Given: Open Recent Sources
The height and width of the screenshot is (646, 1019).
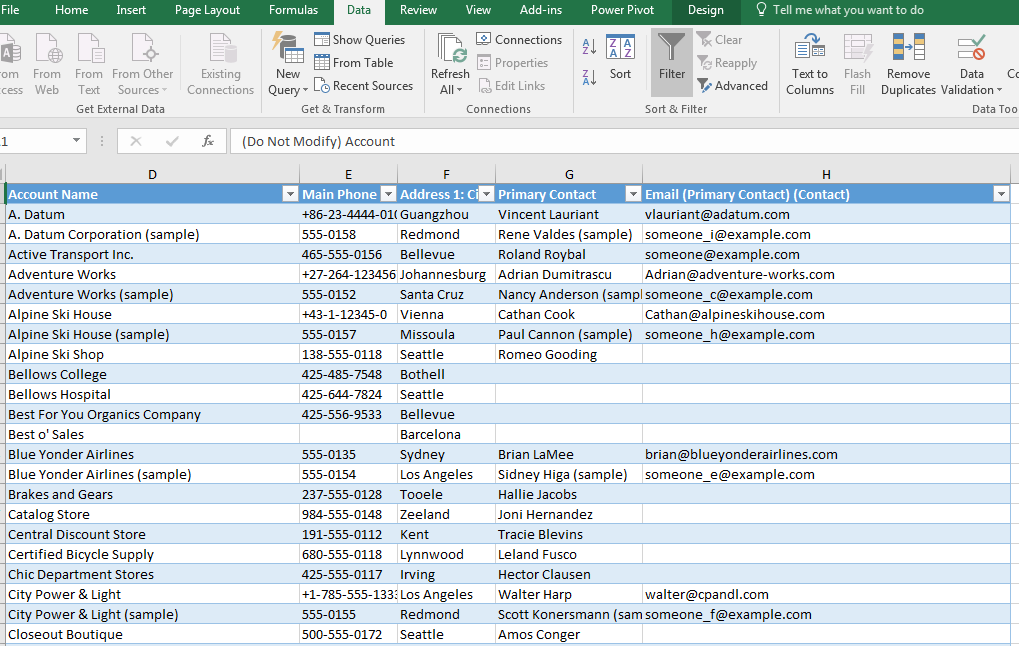Looking at the screenshot, I should 363,86.
